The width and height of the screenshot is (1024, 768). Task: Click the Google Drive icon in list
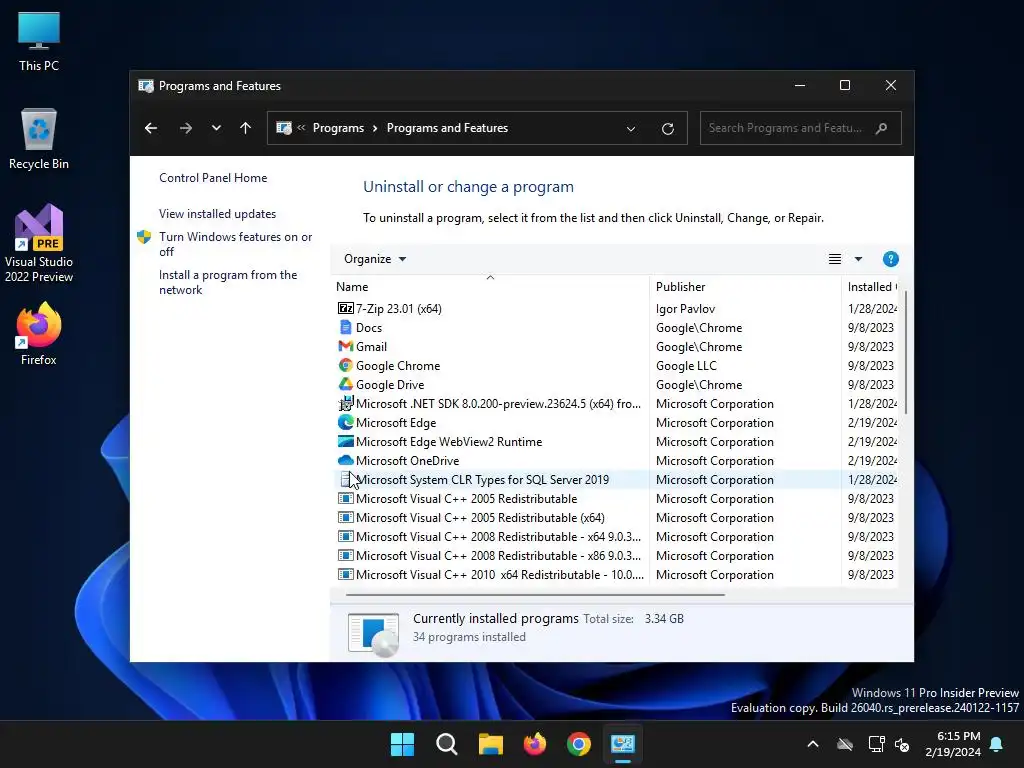tap(345, 384)
